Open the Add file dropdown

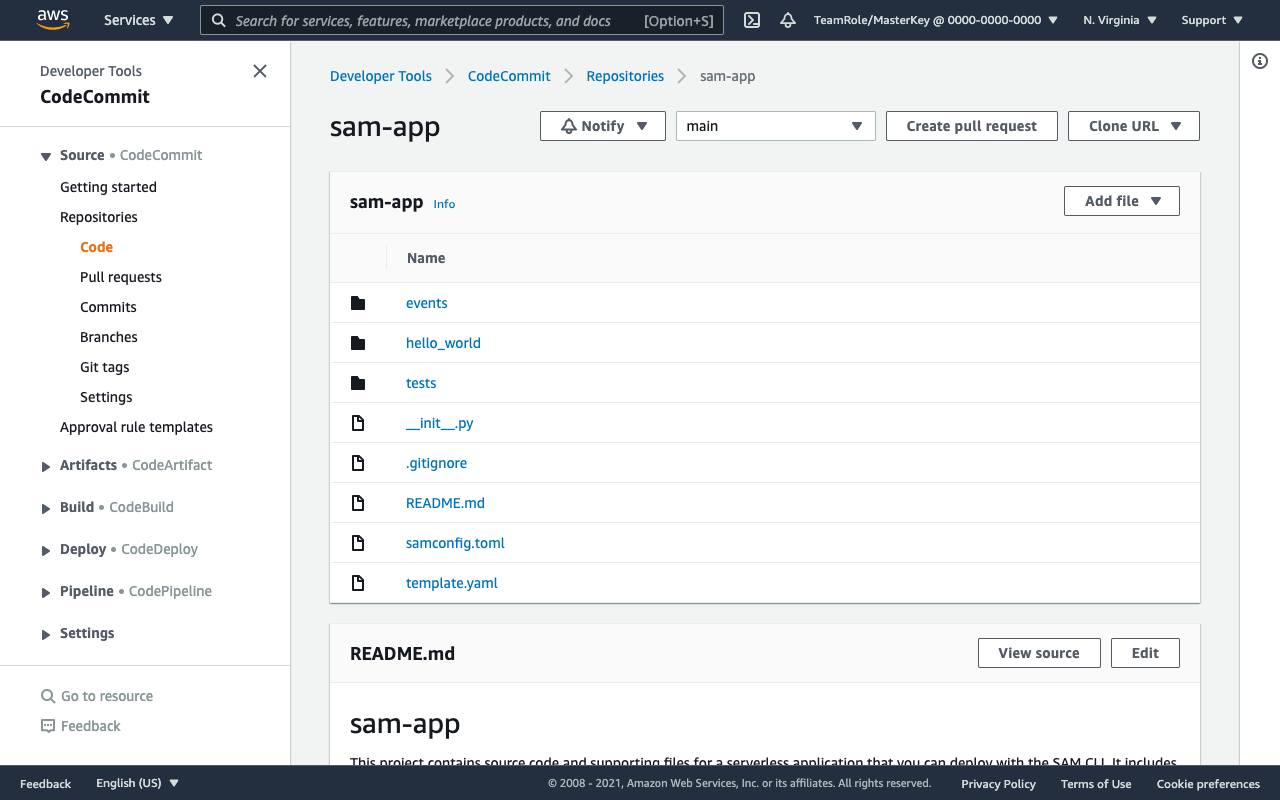pos(1122,201)
